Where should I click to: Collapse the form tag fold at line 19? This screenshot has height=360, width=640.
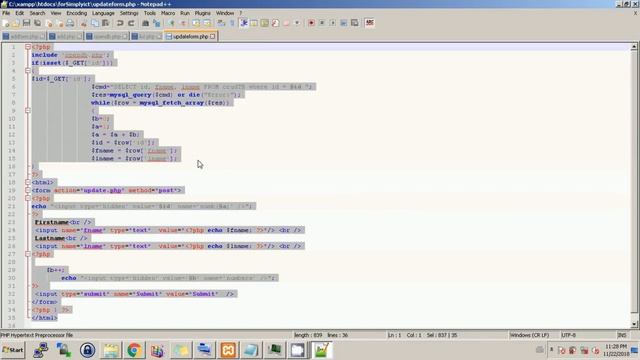(x=28, y=190)
